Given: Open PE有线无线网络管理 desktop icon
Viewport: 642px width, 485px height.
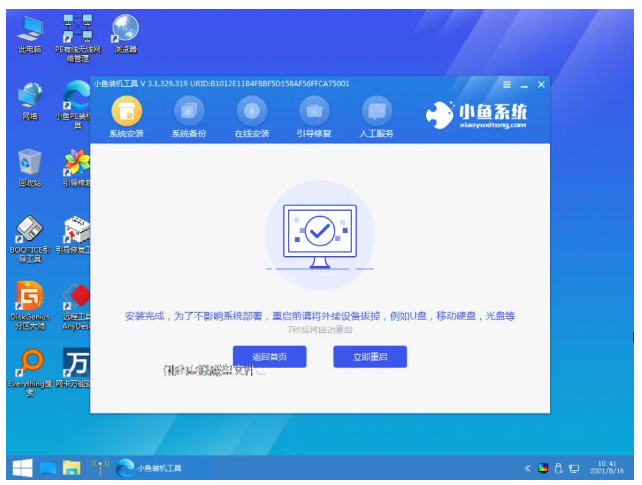Looking at the screenshot, I should [x=77, y=38].
